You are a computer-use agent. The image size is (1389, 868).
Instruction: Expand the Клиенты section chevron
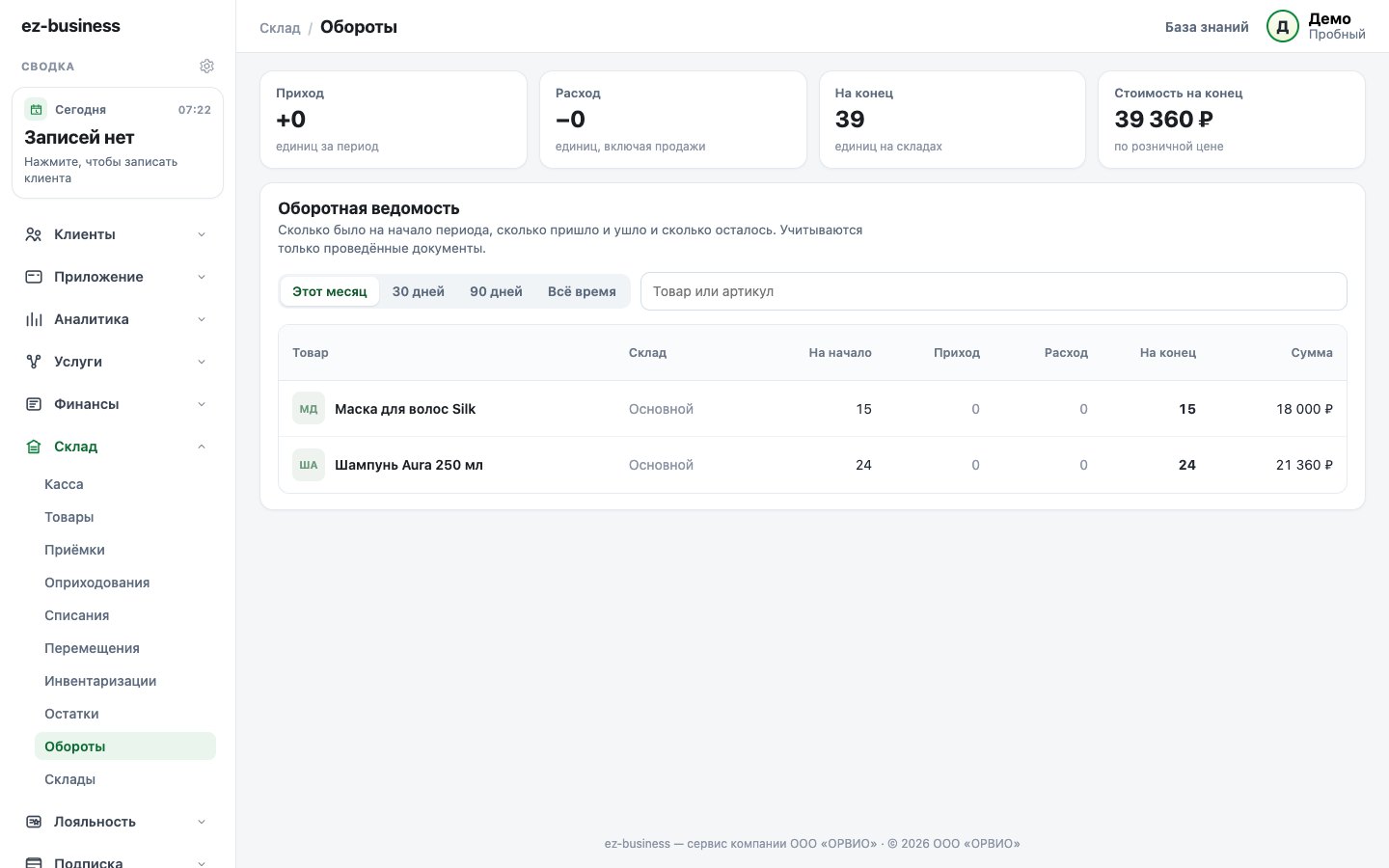coord(202,234)
